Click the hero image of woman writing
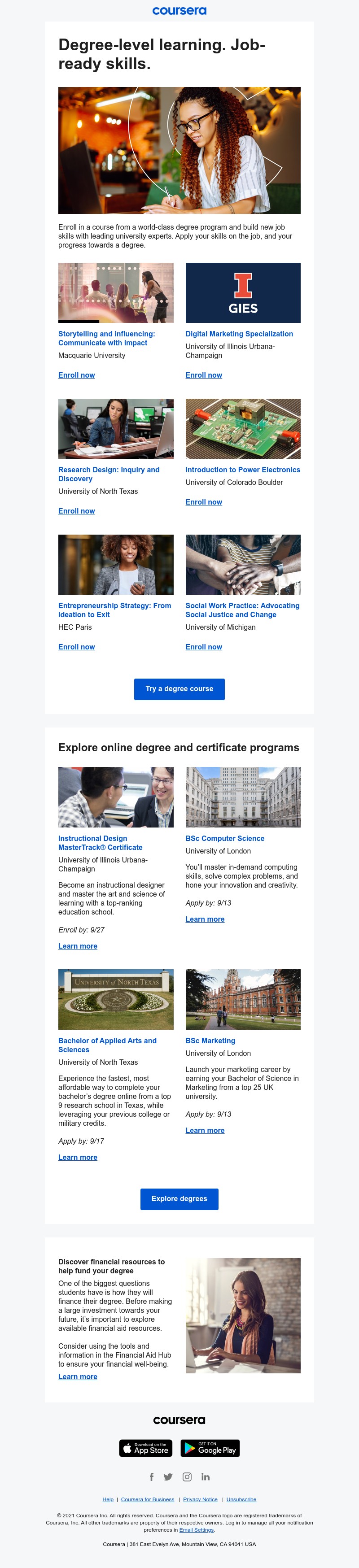 [179, 150]
